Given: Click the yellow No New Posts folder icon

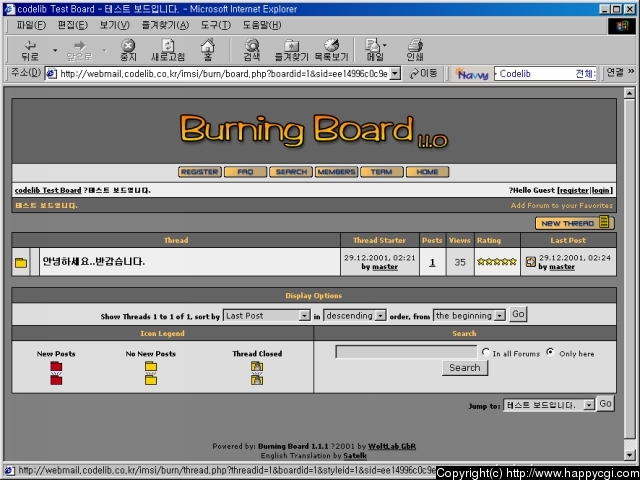Looking at the screenshot, I should click(x=151, y=373).
